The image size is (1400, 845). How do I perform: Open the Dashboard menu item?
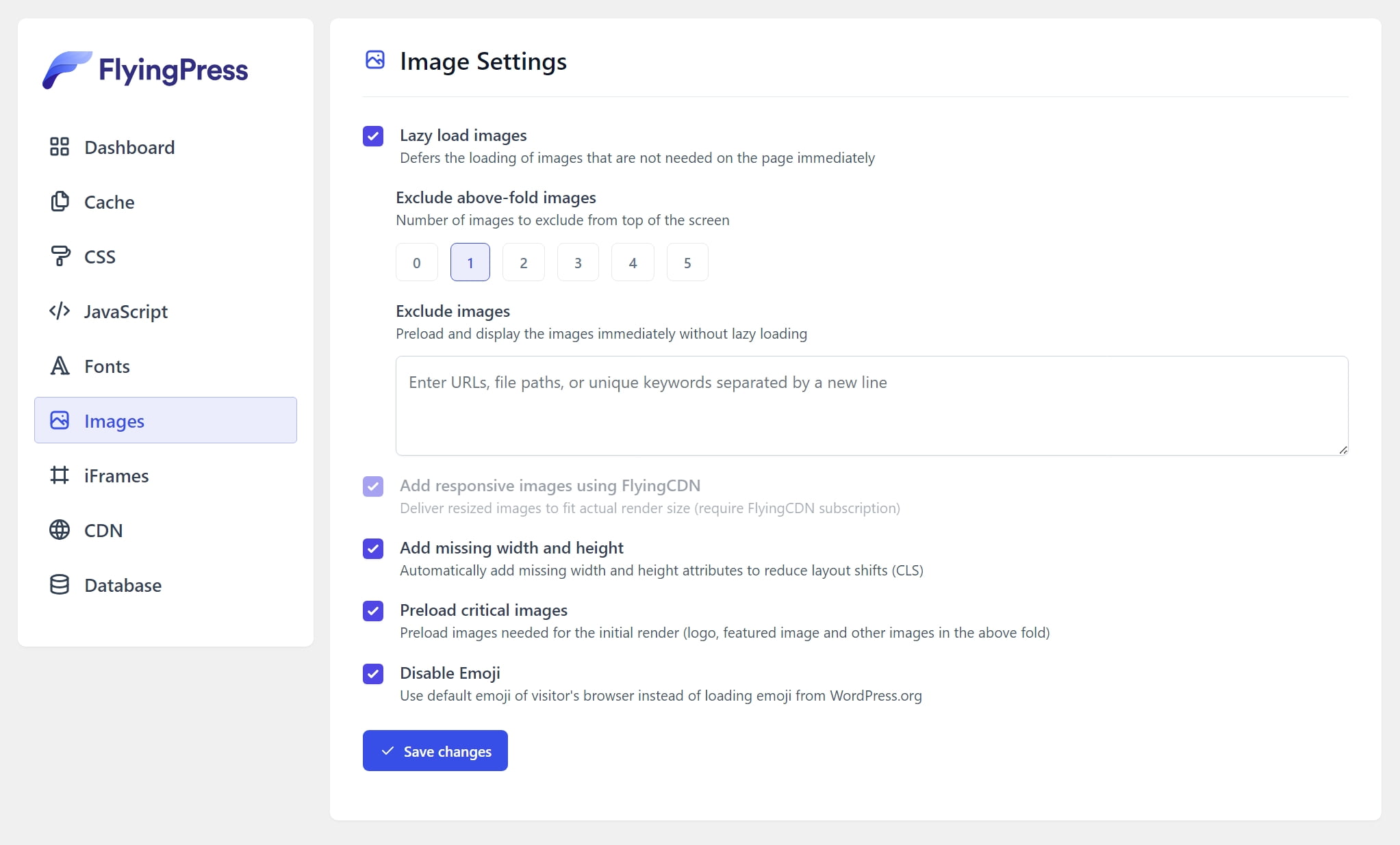166,147
